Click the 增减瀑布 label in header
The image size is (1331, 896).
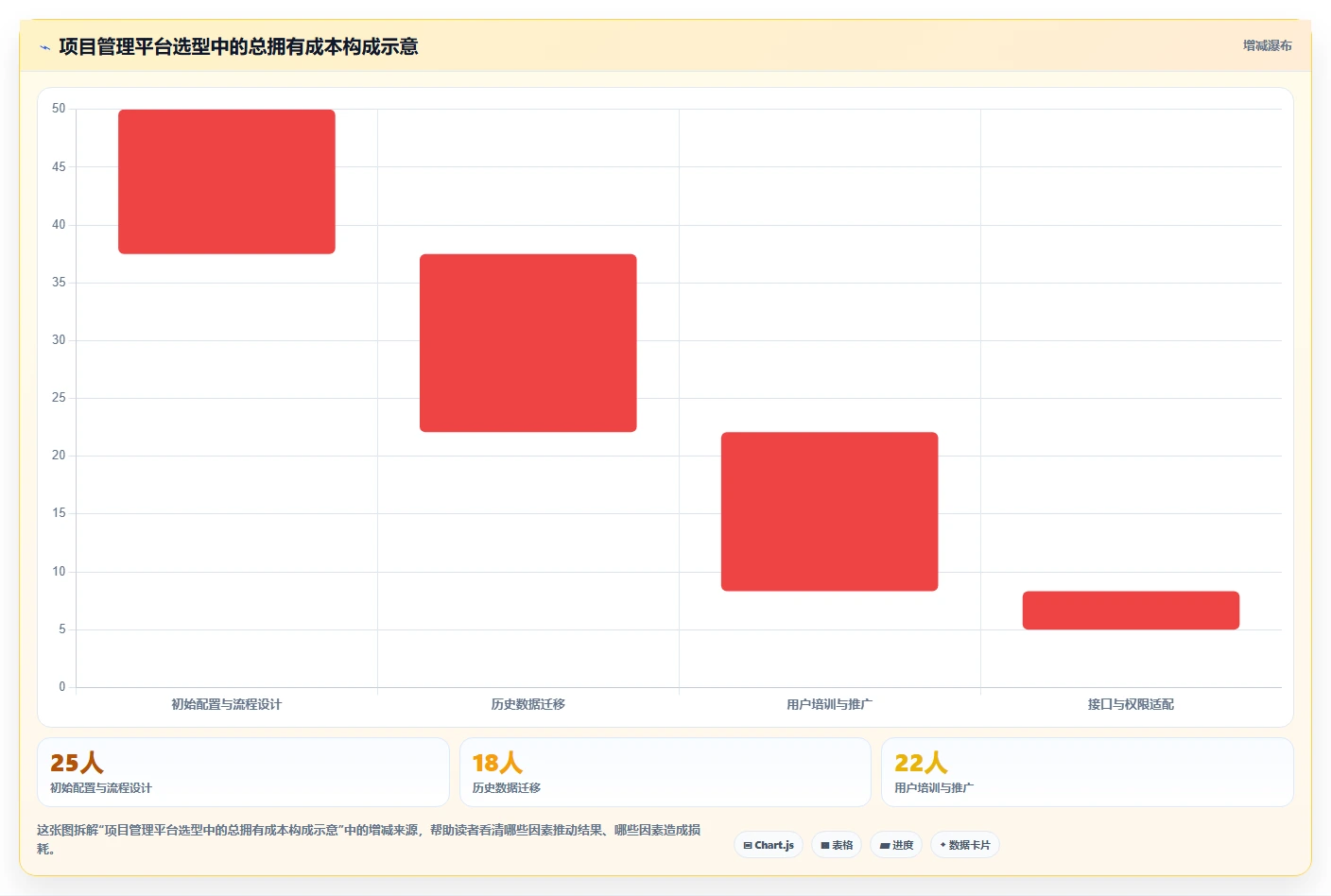(x=1267, y=45)
